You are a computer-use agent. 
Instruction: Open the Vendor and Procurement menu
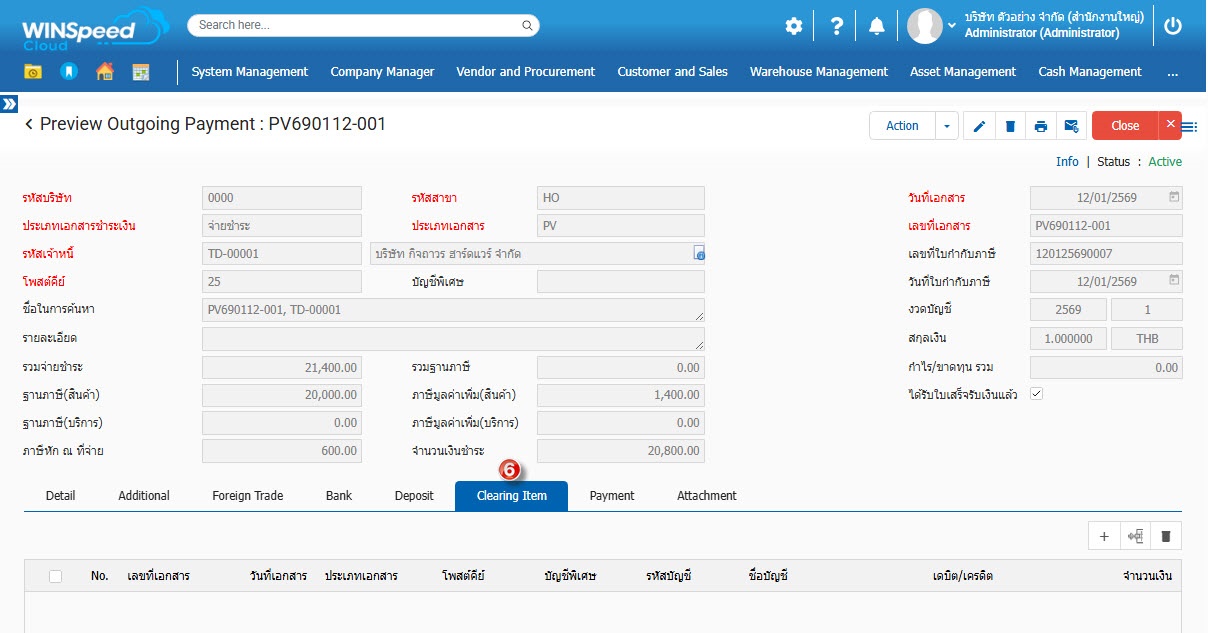point(525,72)
